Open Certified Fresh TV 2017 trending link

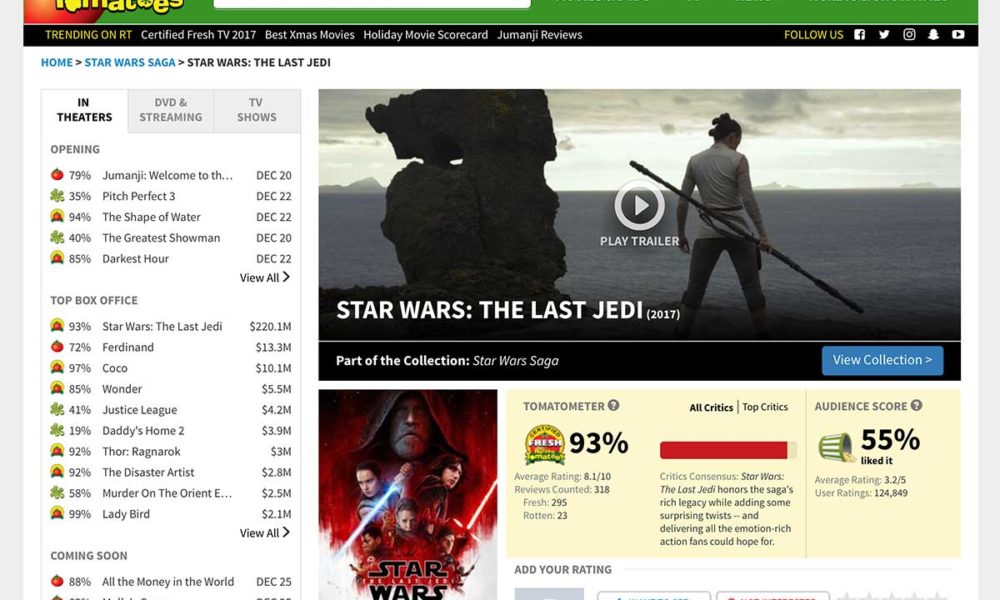(198, 34)
